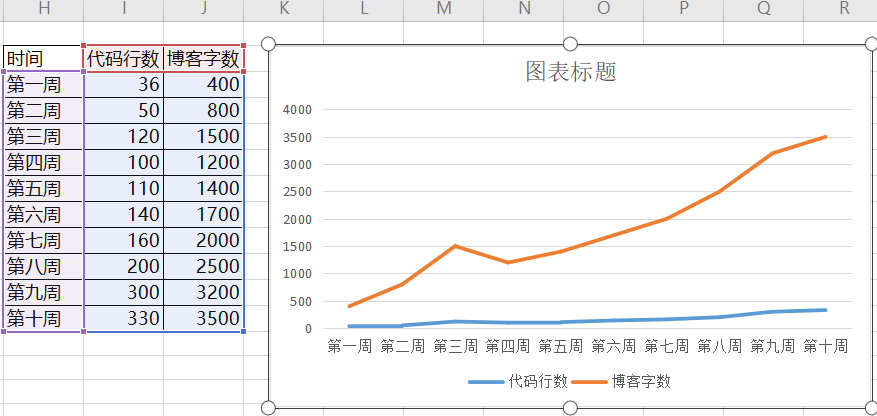Click the 代码行数 legend entry

(518, 381)
